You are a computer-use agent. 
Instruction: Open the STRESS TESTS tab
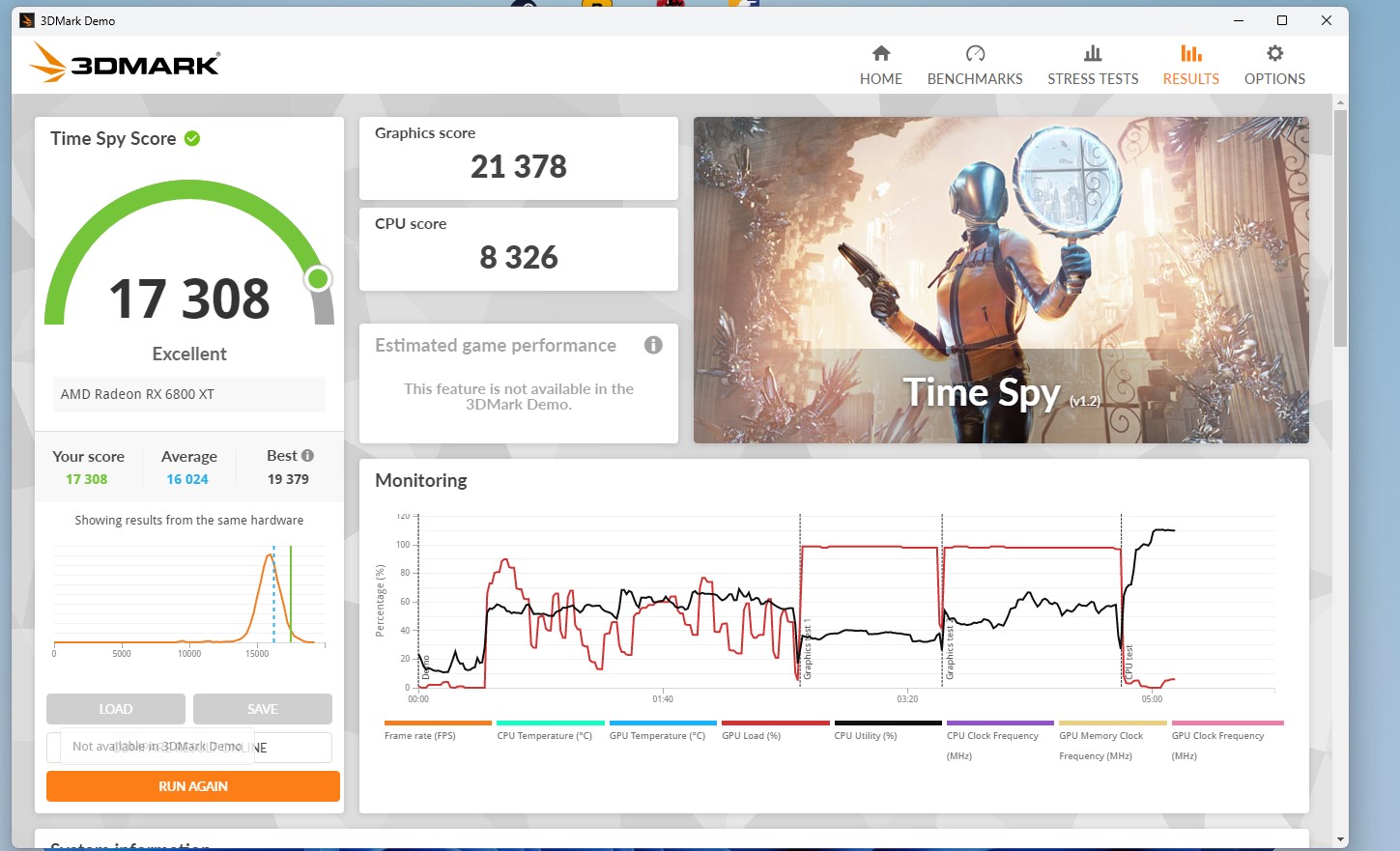[1093, 66]
